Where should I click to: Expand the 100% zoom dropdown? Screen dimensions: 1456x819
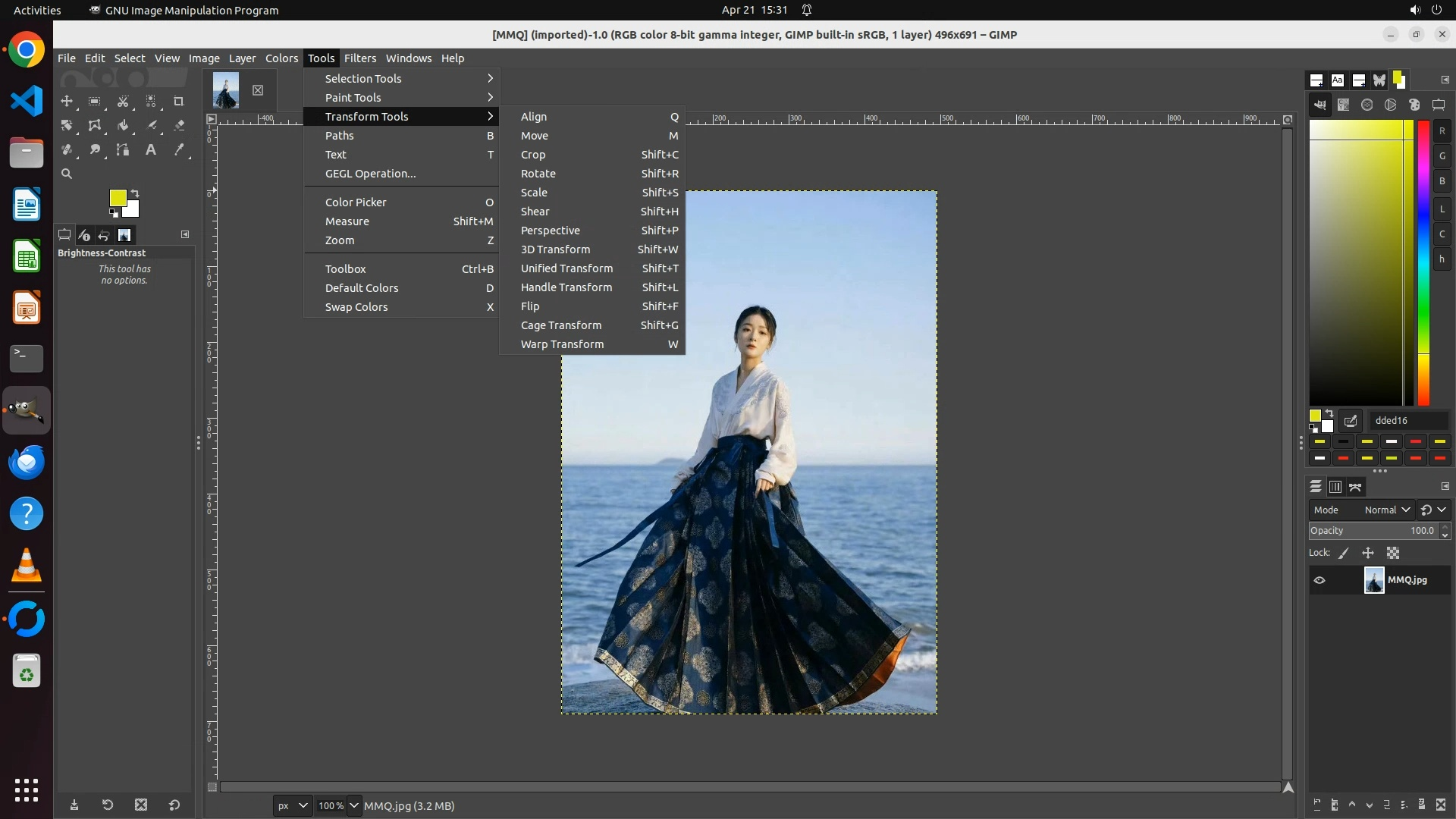coord(353,805)
